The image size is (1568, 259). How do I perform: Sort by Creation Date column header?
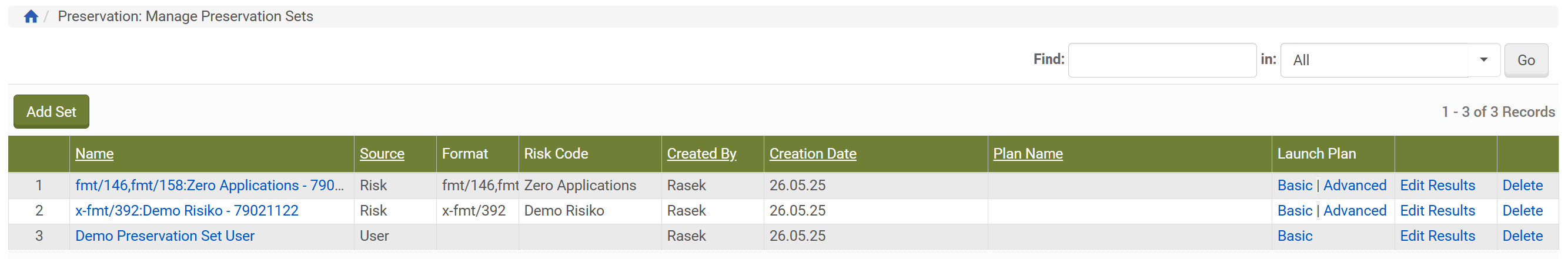coord(812,154)
